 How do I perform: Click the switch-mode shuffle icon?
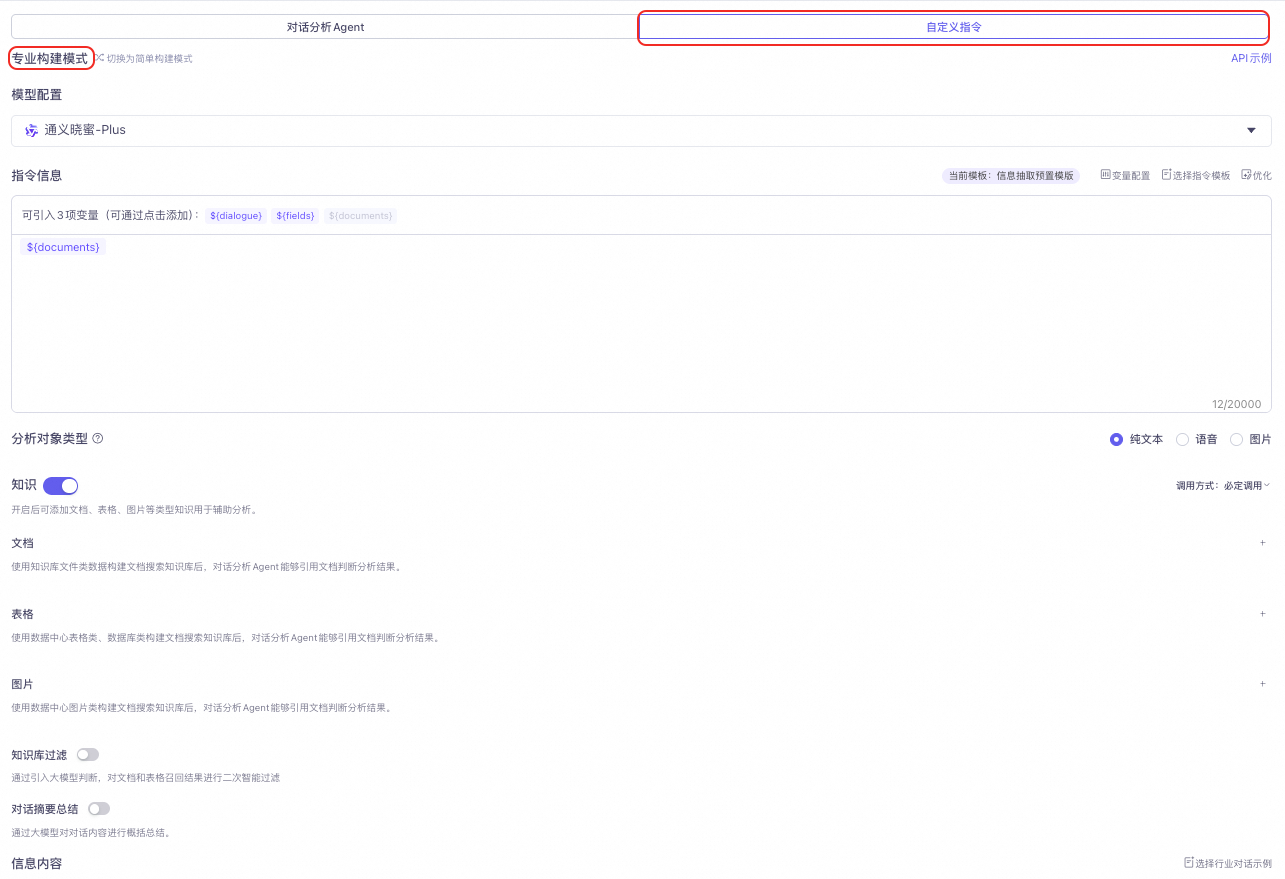click(x=100, y=58)
